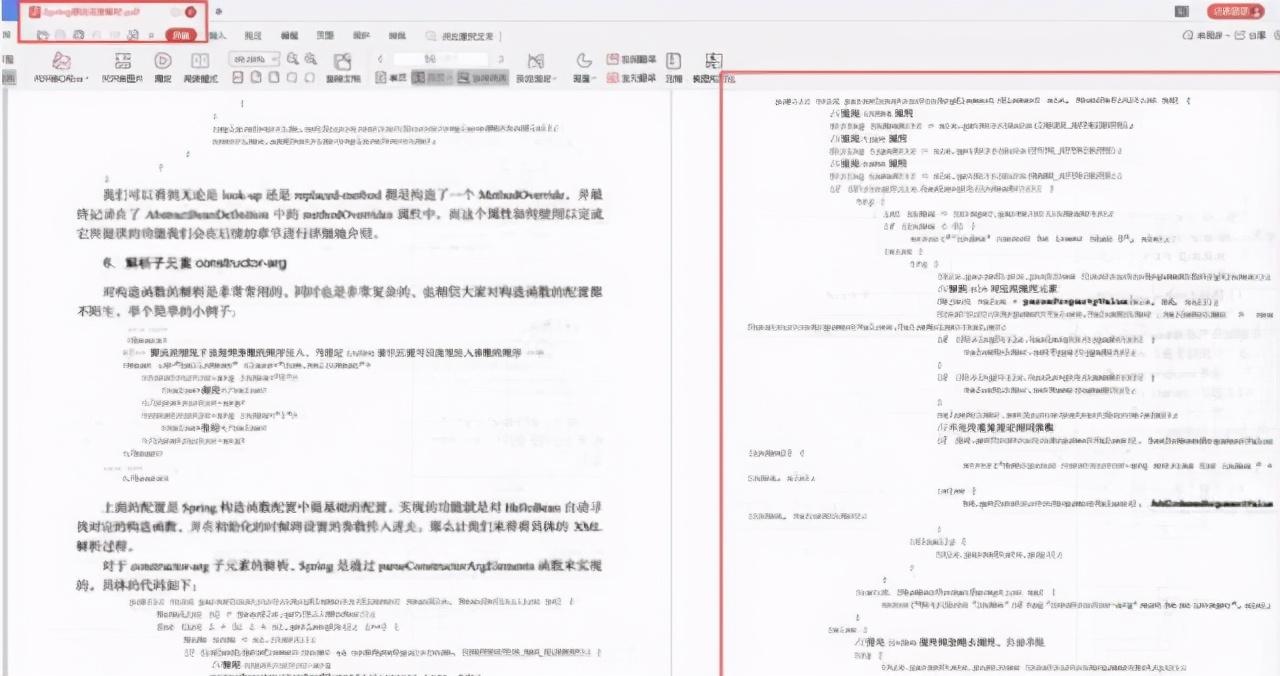
Task: Open the Page tab
Action: tap(325, 35)
